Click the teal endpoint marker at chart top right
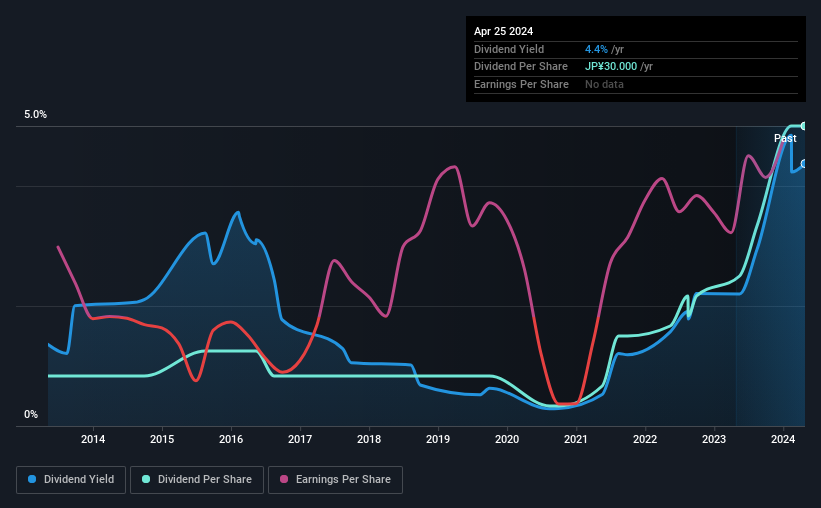This screenshot has height=508, width=821. click(804, 126)
